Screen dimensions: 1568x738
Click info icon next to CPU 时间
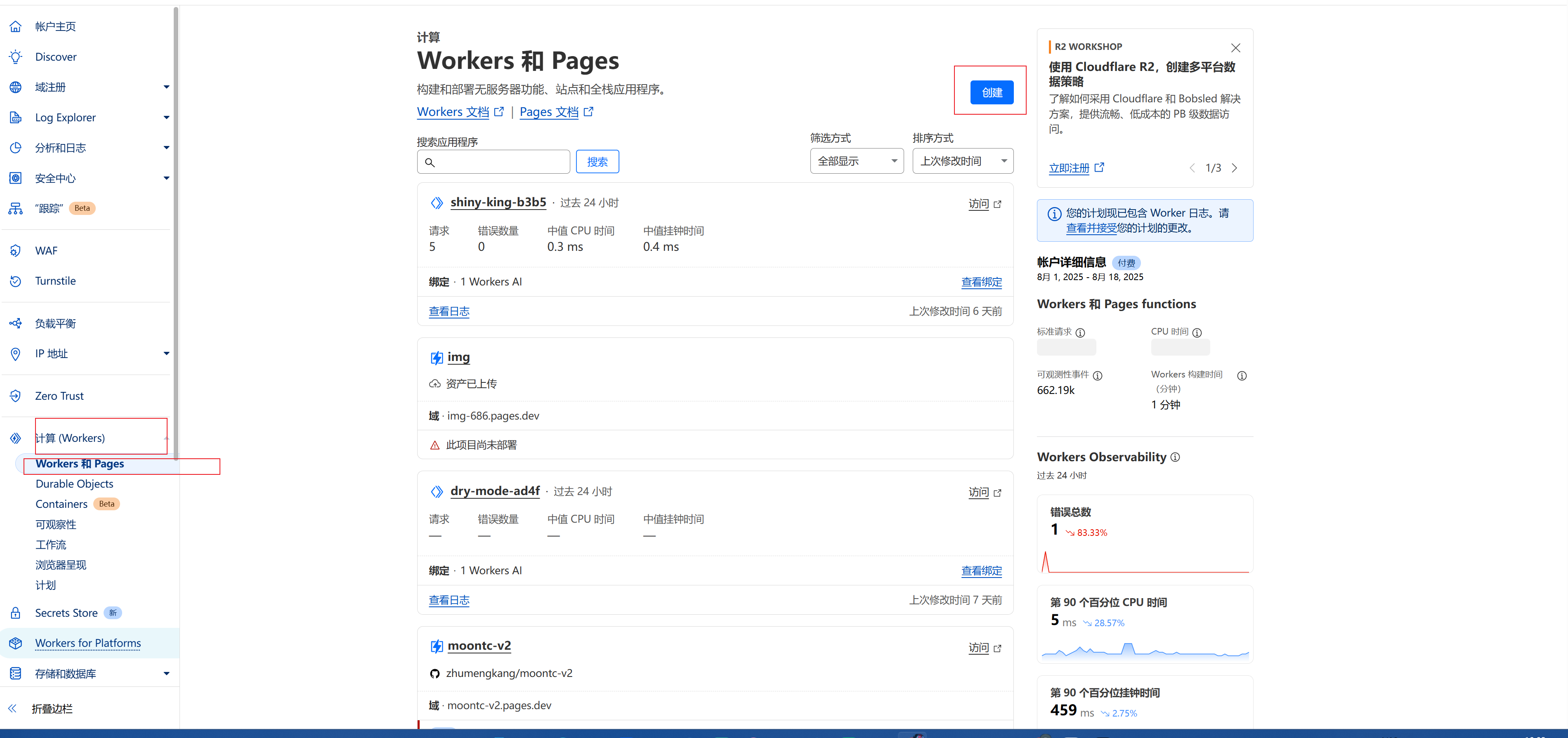point(1197,333)
